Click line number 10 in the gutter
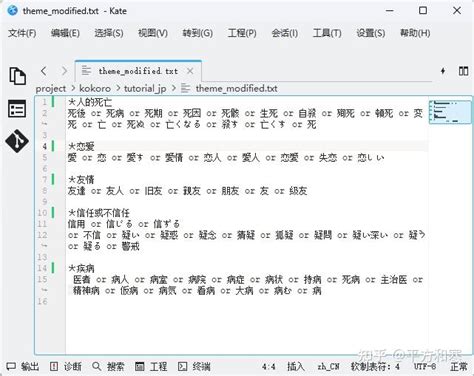The image size is (474, 376). [x=42, y=213]
